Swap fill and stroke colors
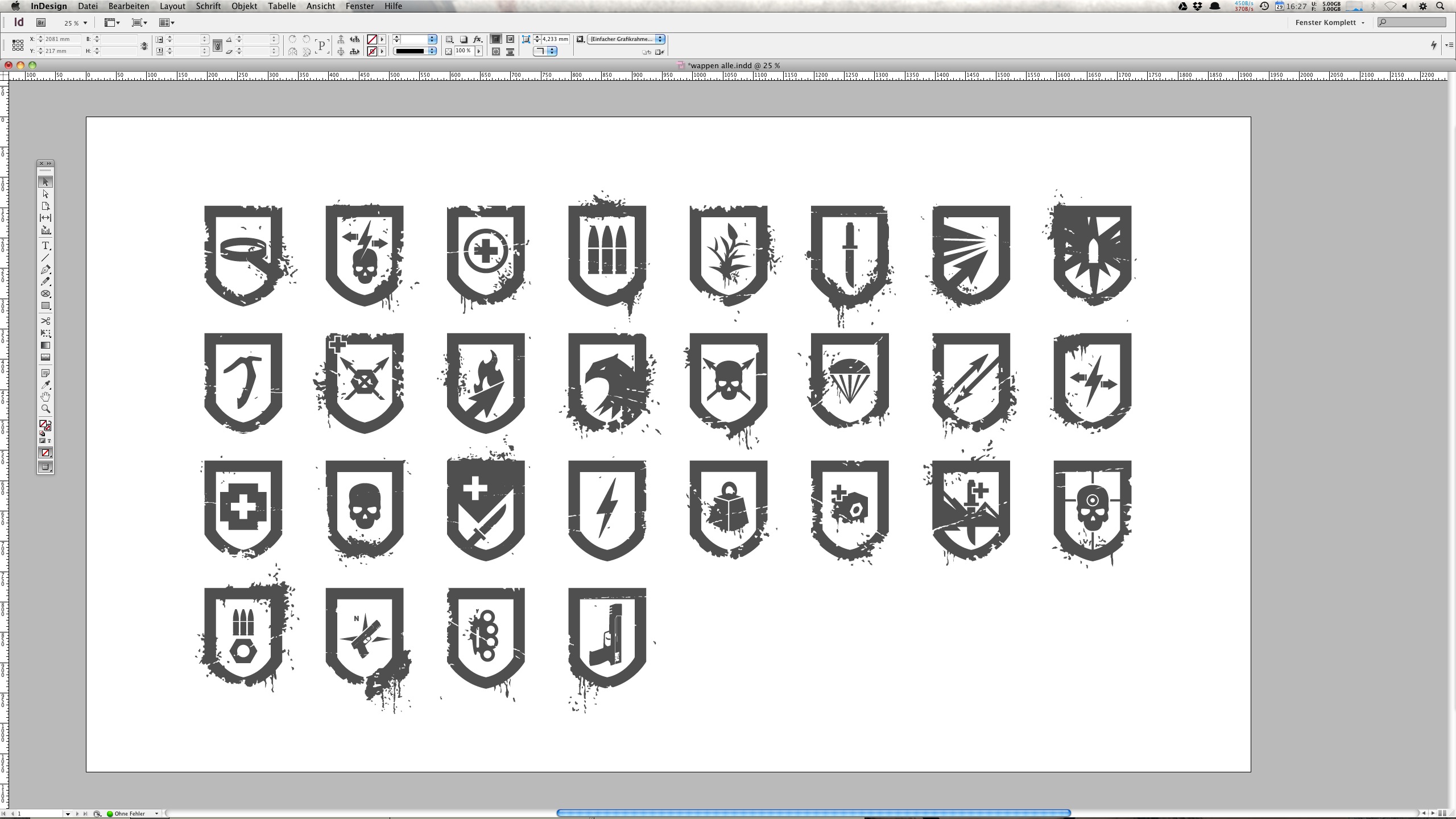Viewport: 1456px width, 819px height. (x=51, y=422)
